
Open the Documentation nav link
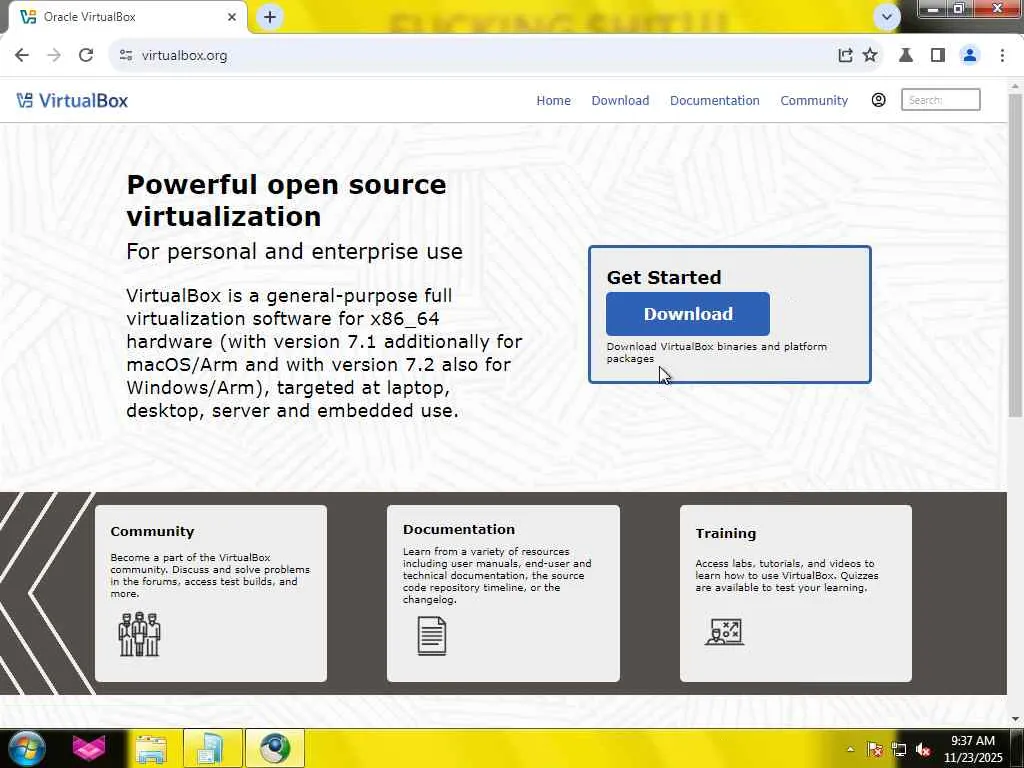[x=714, y=101]
